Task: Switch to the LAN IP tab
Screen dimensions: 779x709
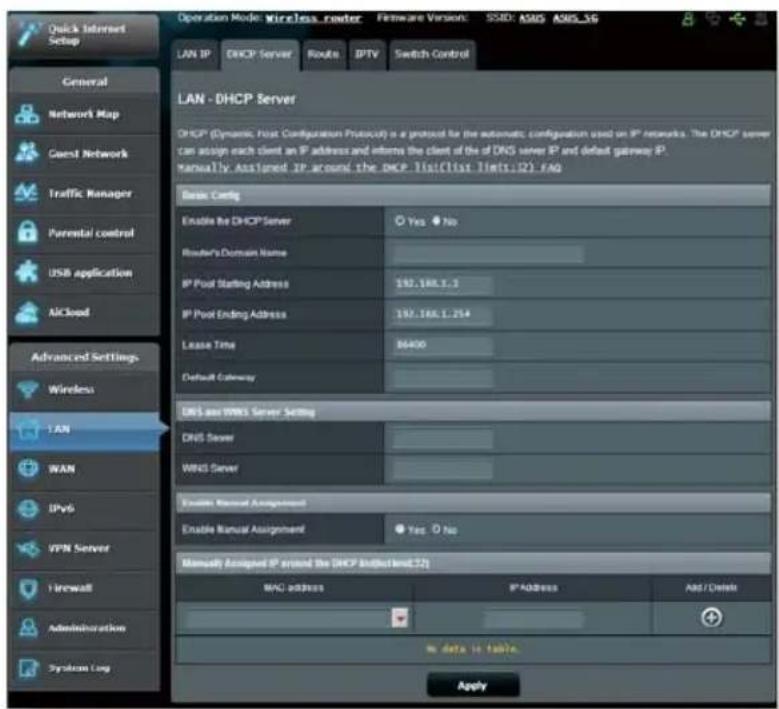Action: [194, 54]
